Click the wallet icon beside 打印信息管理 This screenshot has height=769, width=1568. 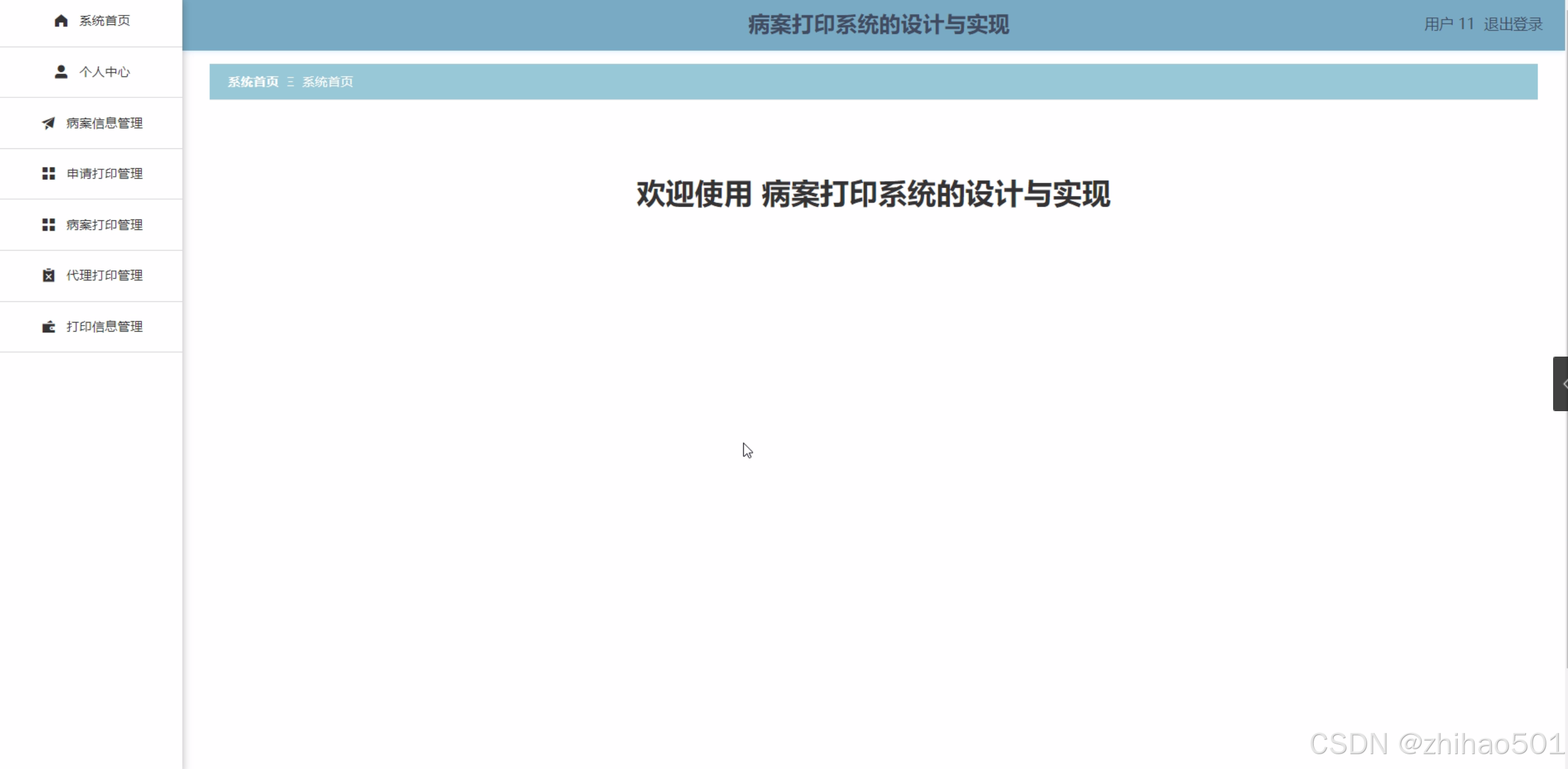click(48, 327)
